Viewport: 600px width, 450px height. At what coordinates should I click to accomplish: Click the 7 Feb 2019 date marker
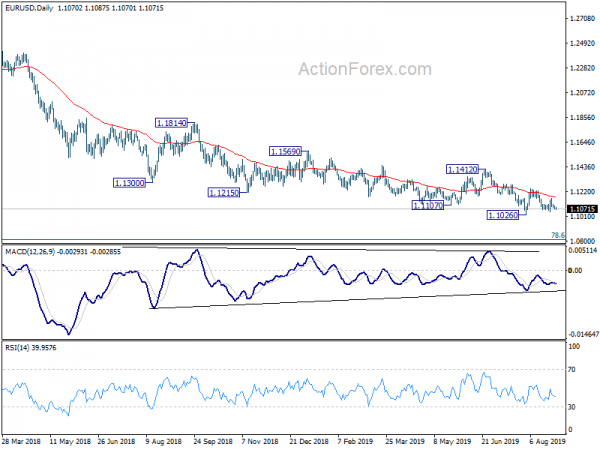tap(355, 441)
